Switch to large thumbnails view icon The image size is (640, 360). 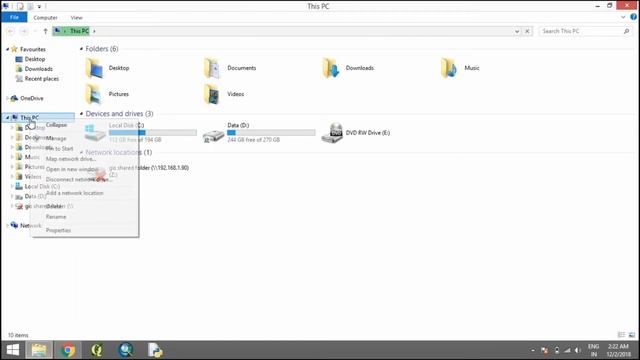point(631,335)
